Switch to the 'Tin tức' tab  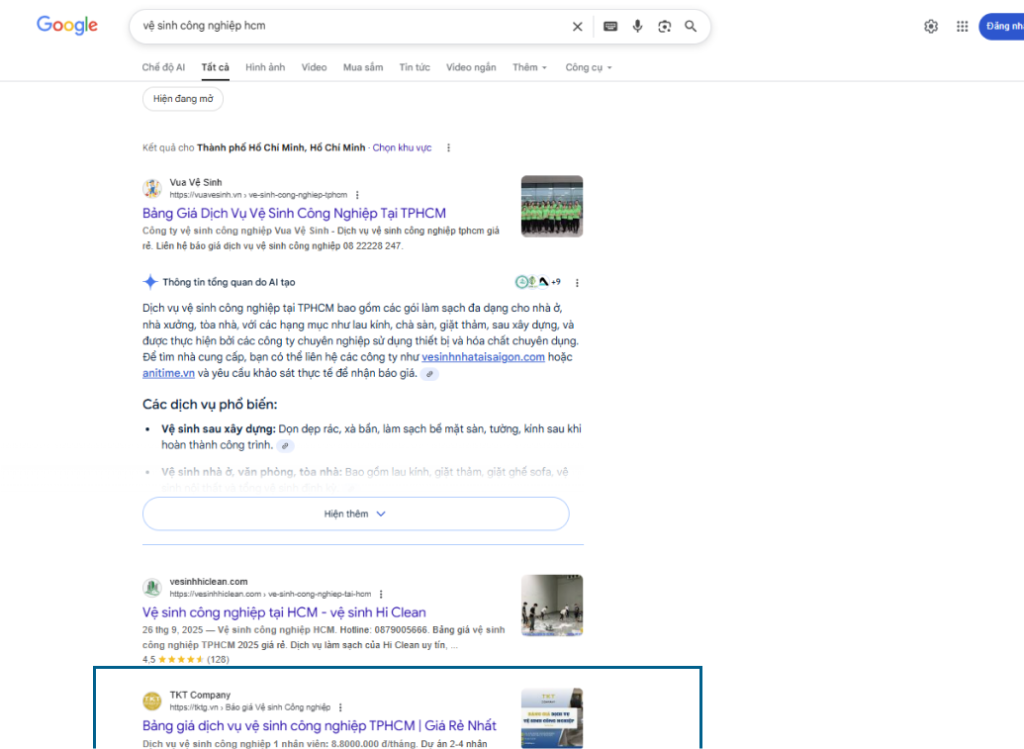pos(414,68)
